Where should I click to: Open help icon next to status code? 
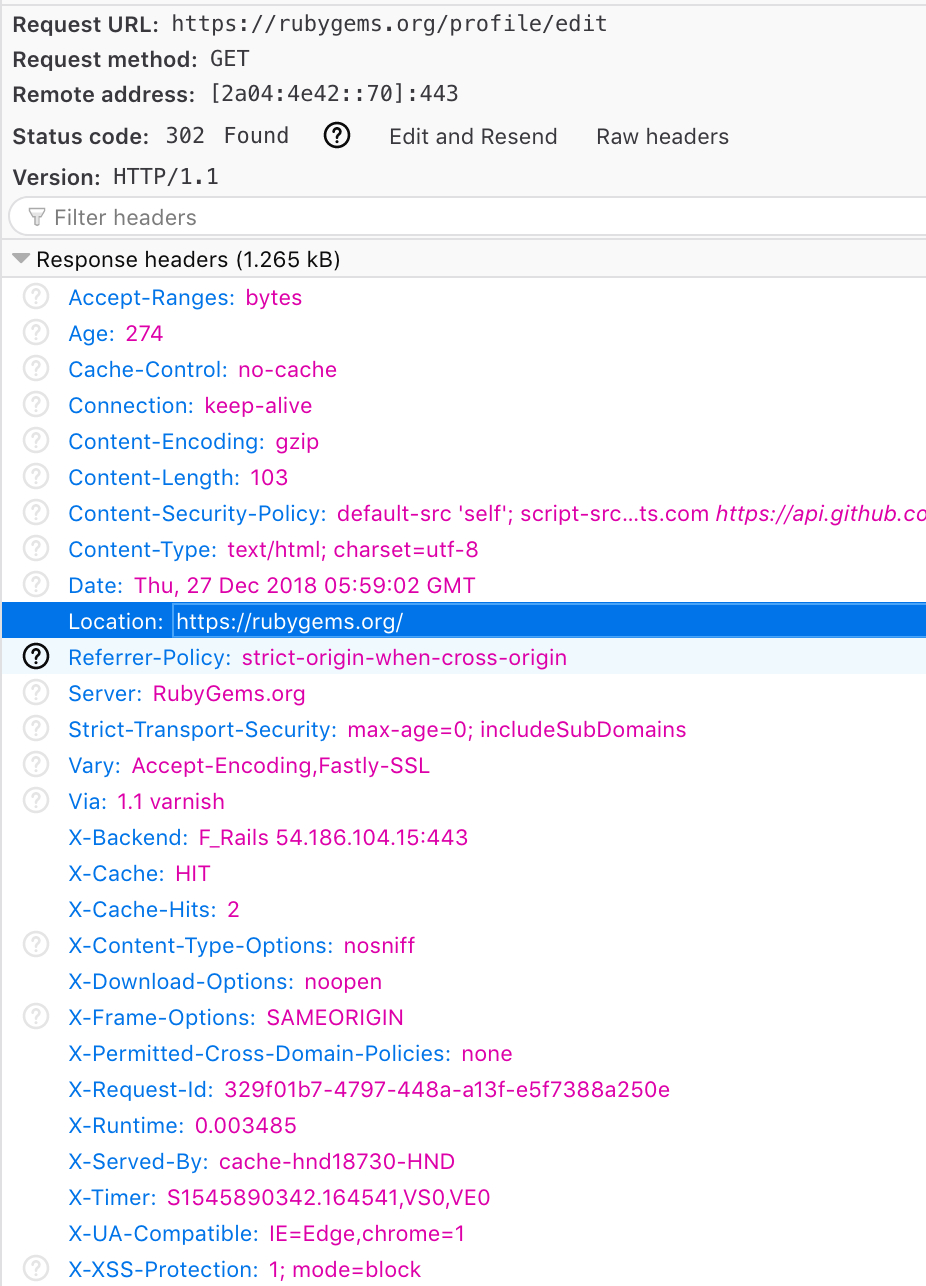coord(338,136)
